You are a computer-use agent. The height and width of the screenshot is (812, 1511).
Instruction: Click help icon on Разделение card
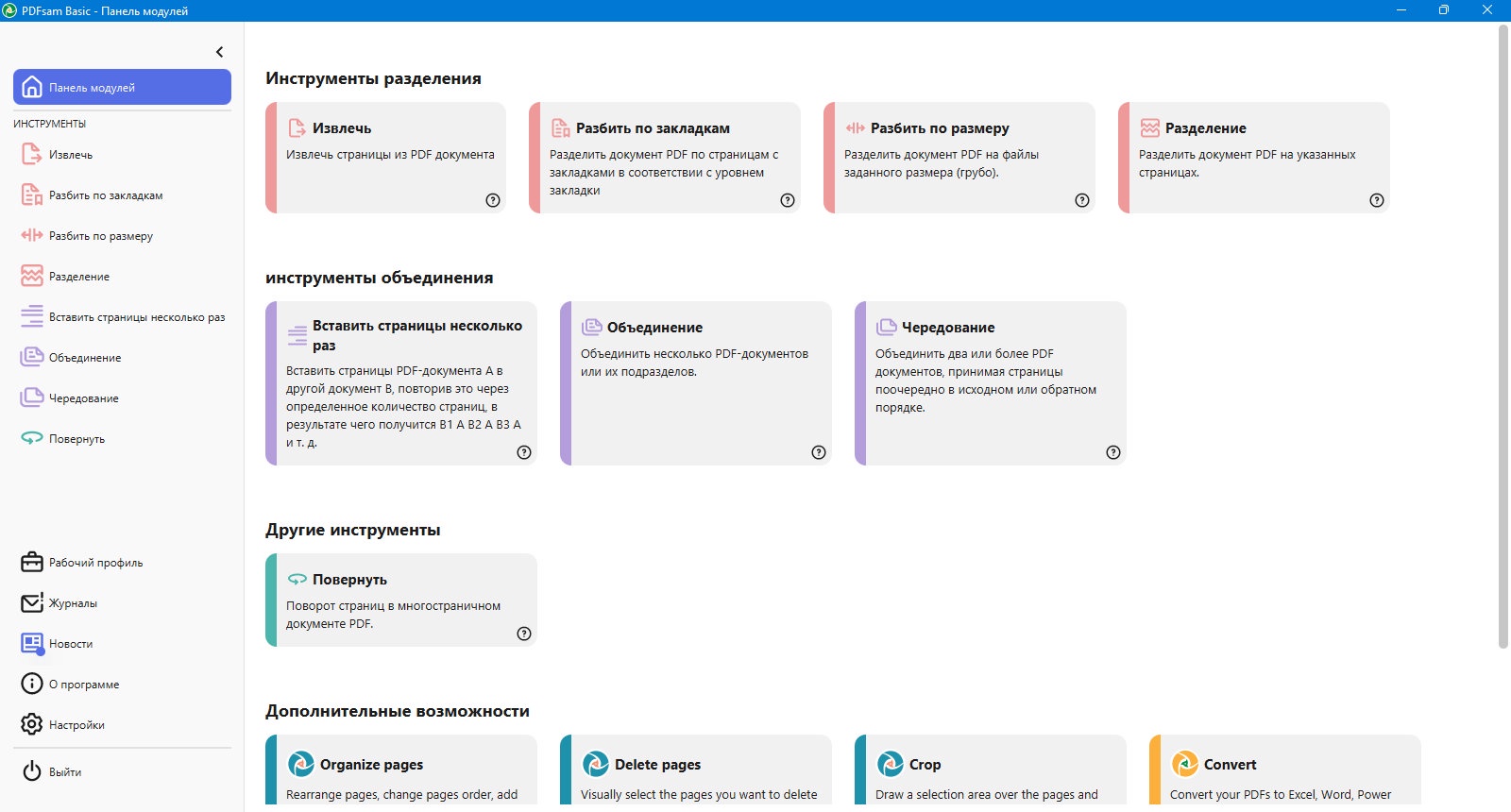[x=1377, y=200]
